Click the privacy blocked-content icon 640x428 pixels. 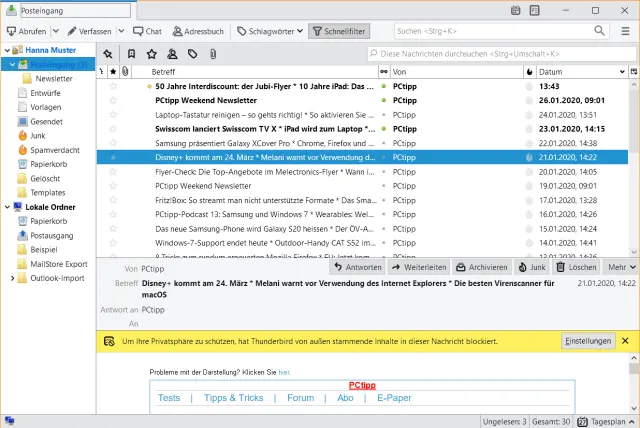click(109, 341)
